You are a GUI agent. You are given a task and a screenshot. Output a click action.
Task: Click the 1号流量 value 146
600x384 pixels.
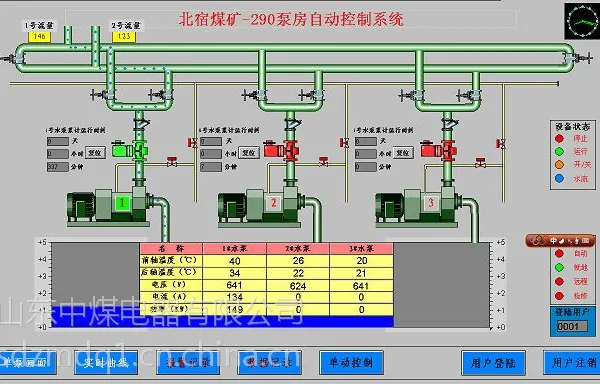(39, 37)
